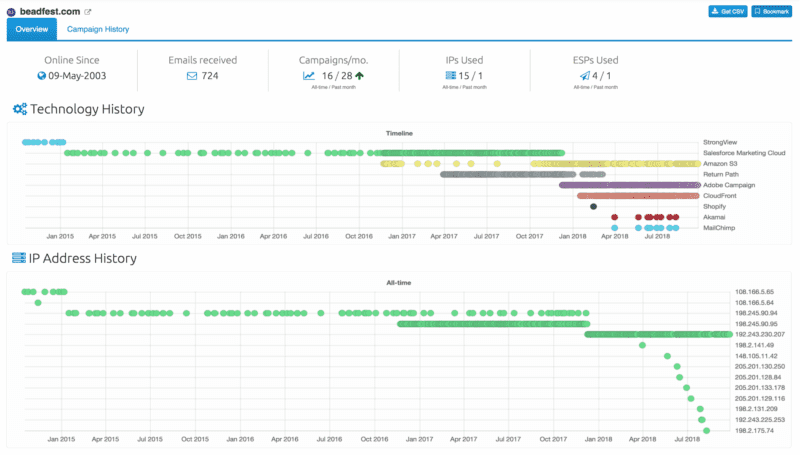
Task: Open the Campaign History tab
Action: (98, 29)
